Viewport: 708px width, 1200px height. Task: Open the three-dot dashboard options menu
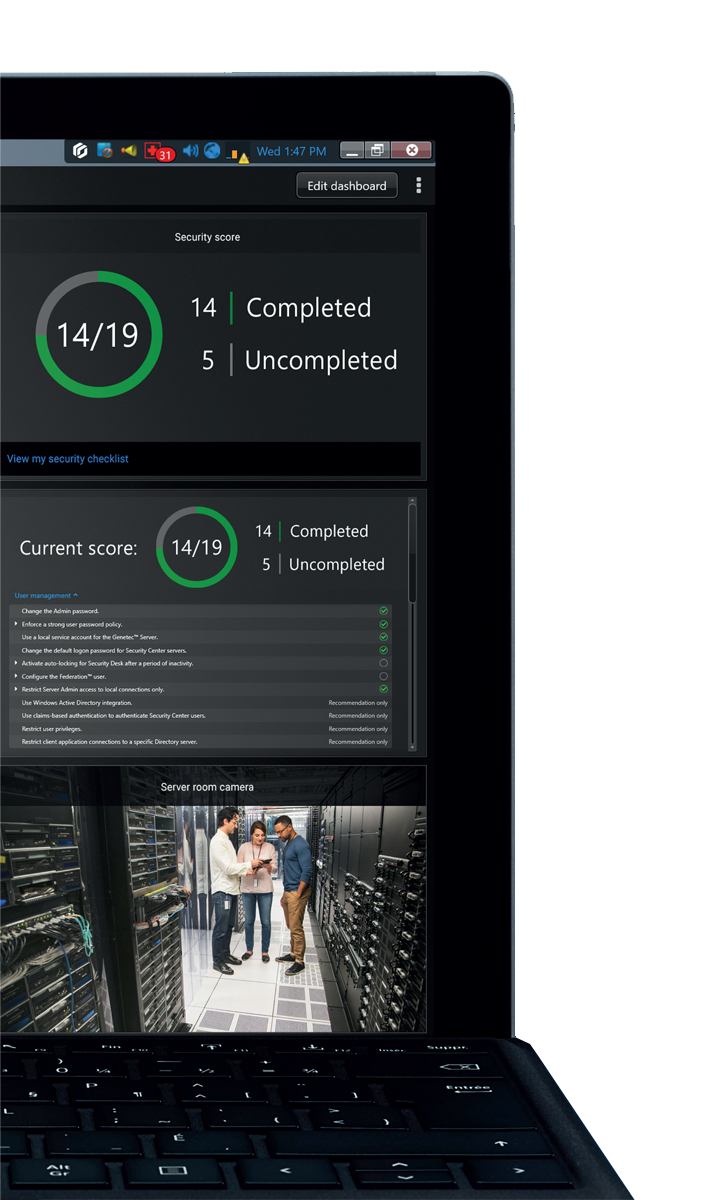419,186
